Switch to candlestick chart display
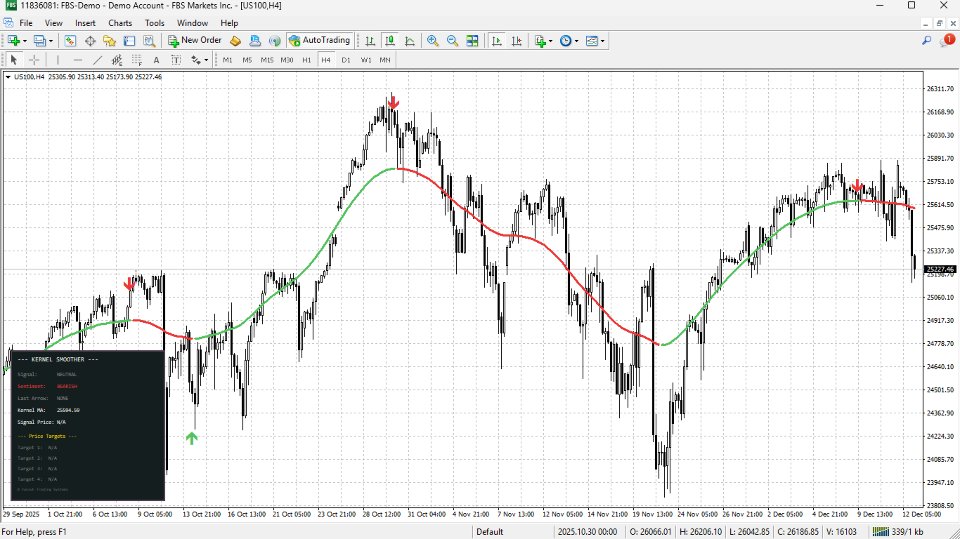The height and width of the screenshot is (539, 960). pyautogui.click(x=390, y=40)
